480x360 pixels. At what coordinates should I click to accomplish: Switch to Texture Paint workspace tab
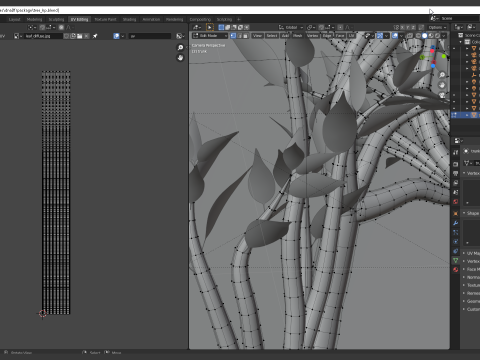point(105,19)
